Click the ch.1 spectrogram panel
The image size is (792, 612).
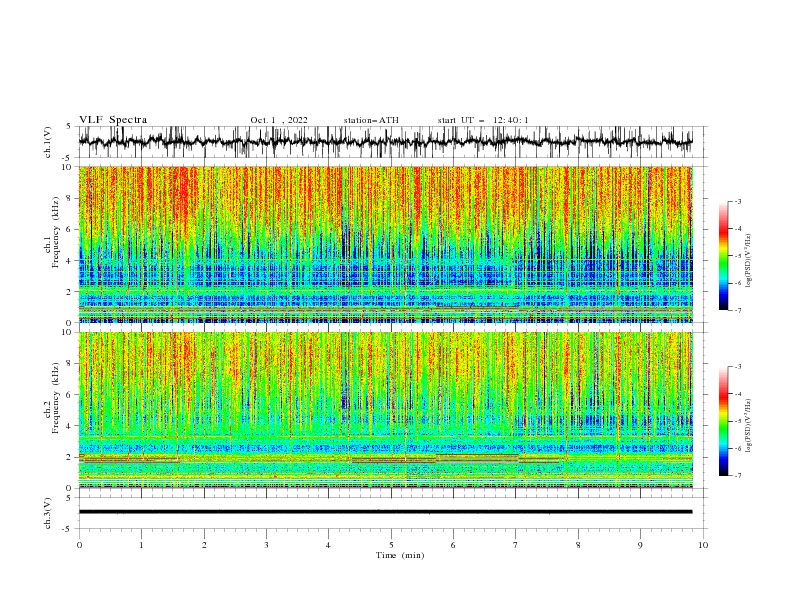[385, 244]
